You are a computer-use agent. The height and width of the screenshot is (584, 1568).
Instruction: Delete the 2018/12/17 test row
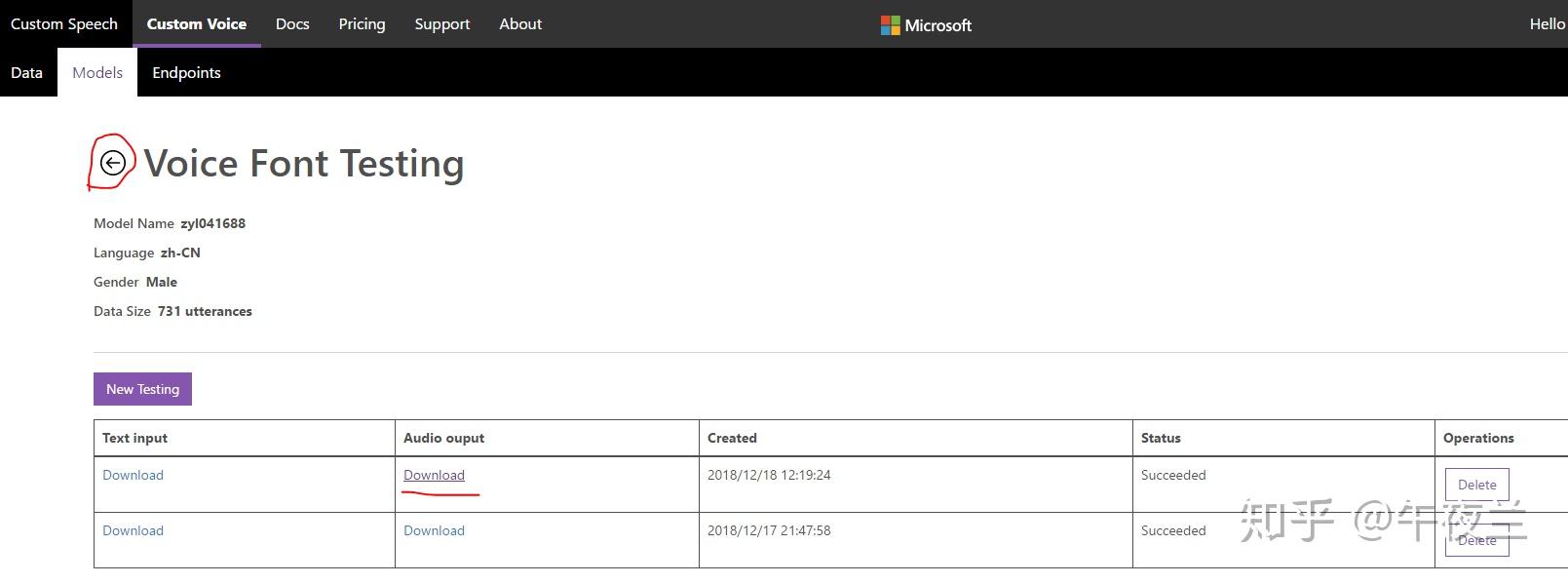pyautogui.click(x=1476, y=540)
